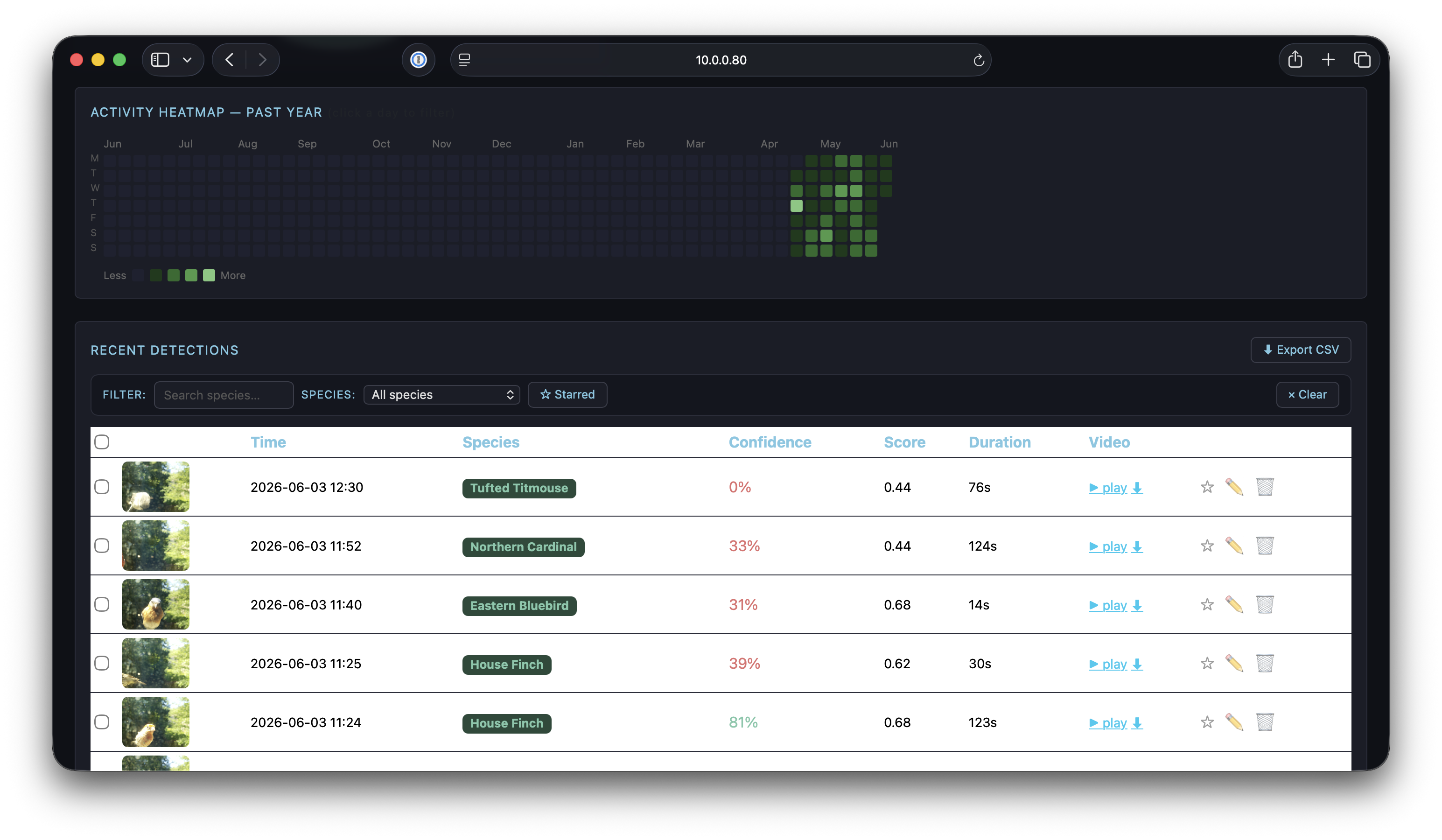Click the darkest green legend swatch
The width and height of the screenshot is (1442, 840).
click(x=156, y=276)
